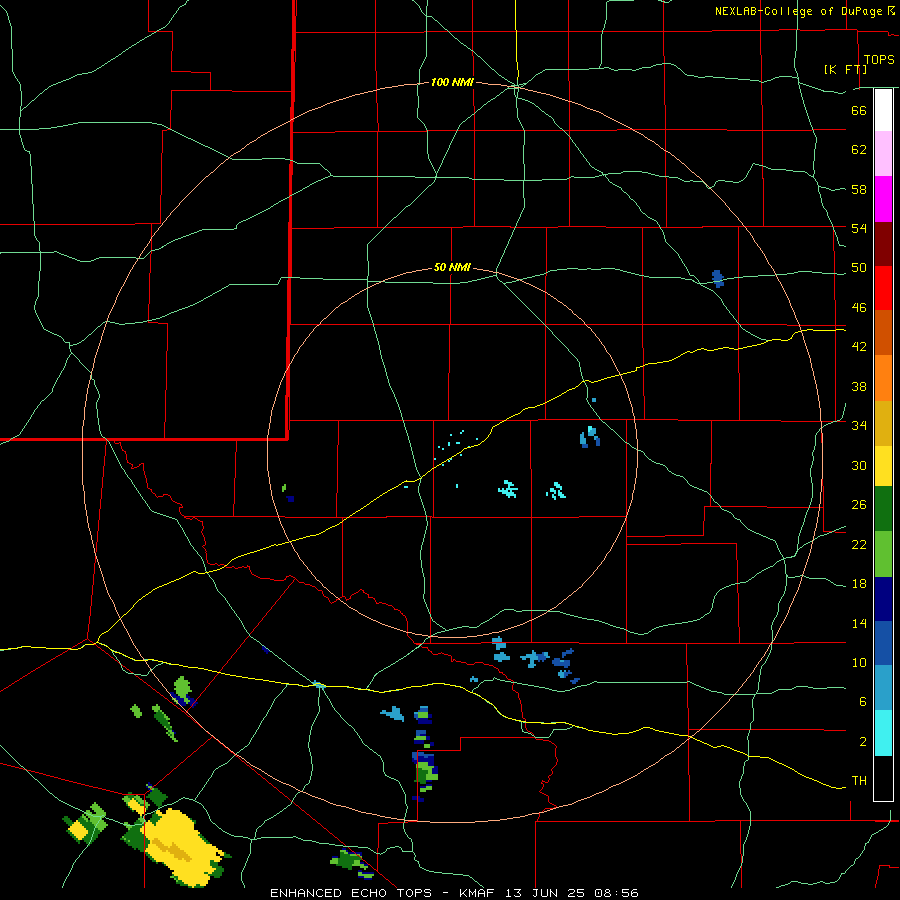Select the navy blue legend swatch
Viewport: 900px width, 900px height.
coord(883,599)
